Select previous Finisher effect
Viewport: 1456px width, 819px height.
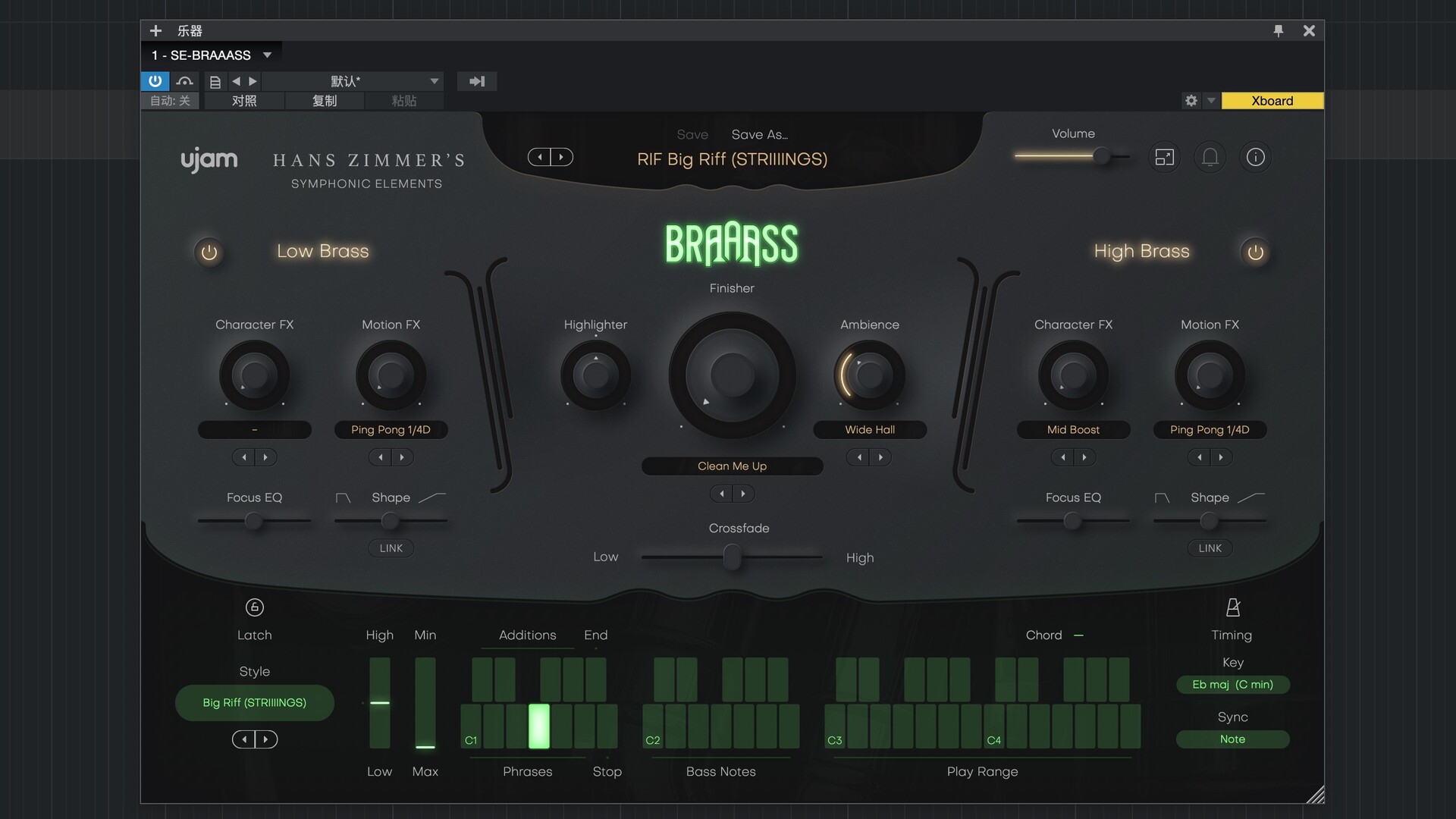pos(722,494)
